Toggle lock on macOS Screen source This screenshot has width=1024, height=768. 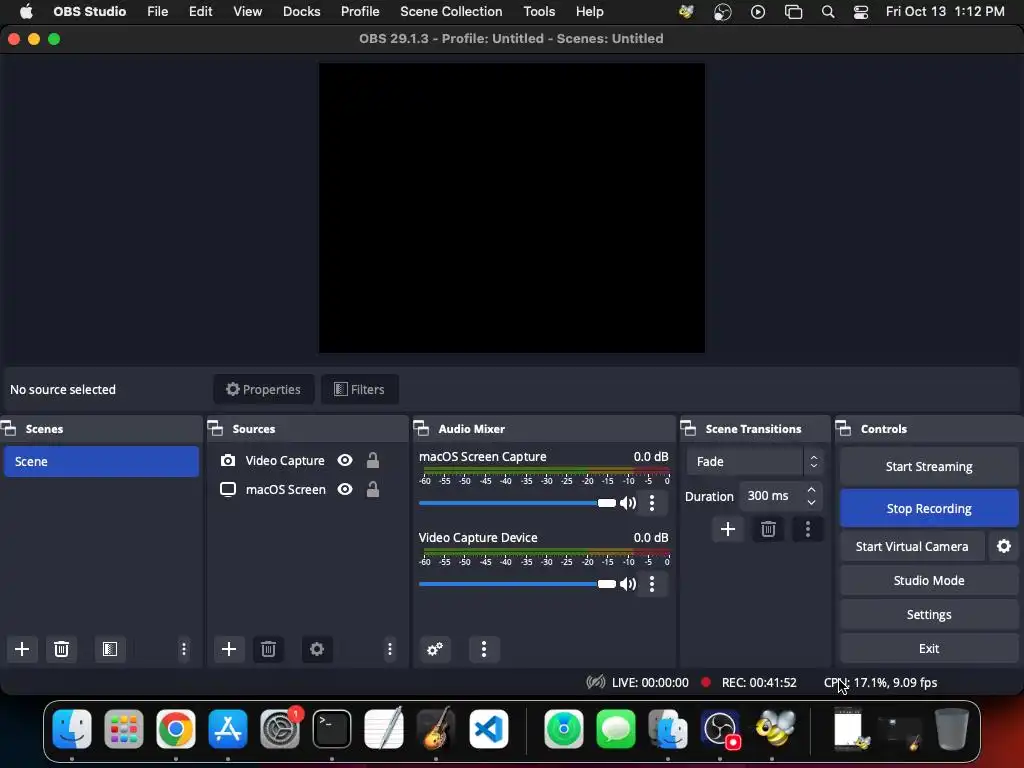373,489
